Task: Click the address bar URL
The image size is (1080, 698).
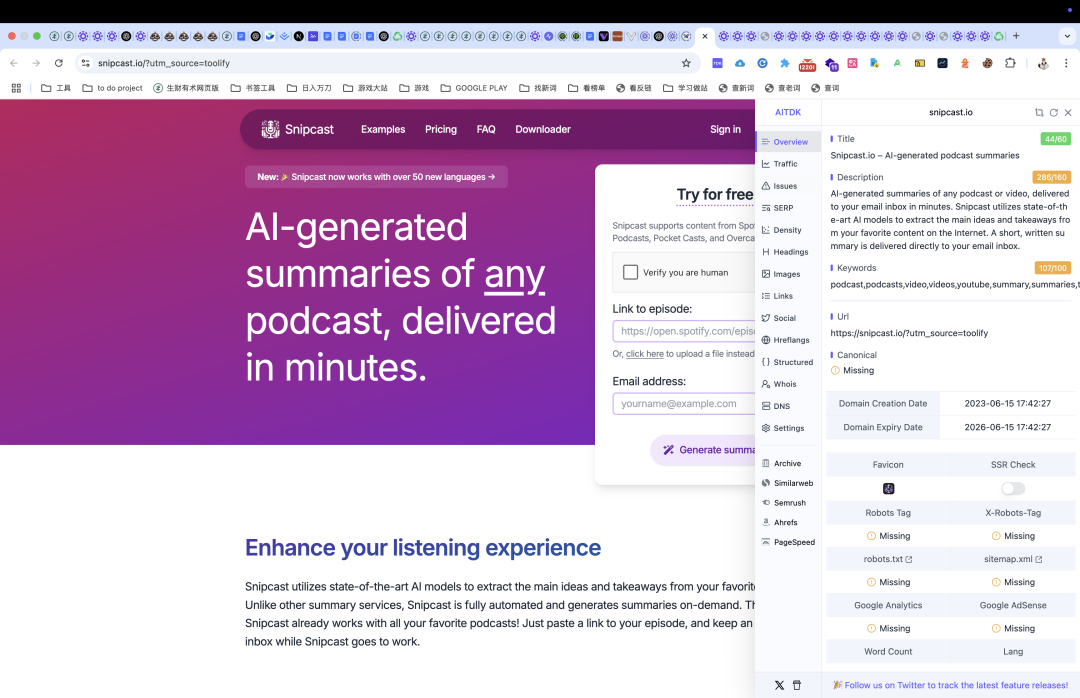Action: 164,63
